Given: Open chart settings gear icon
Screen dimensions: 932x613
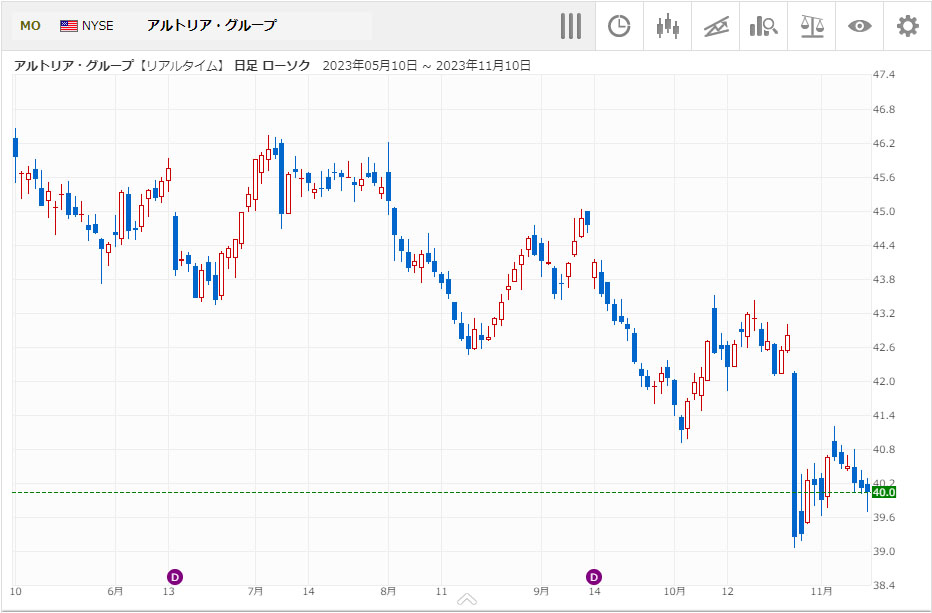Looking at the screenshot, I should coord(907,26).
